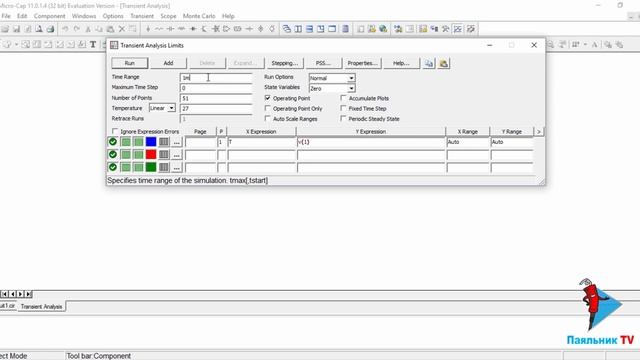This screenshot has height=360, width=640.
Task: Open the Transient menu
Action: [142, 16]
